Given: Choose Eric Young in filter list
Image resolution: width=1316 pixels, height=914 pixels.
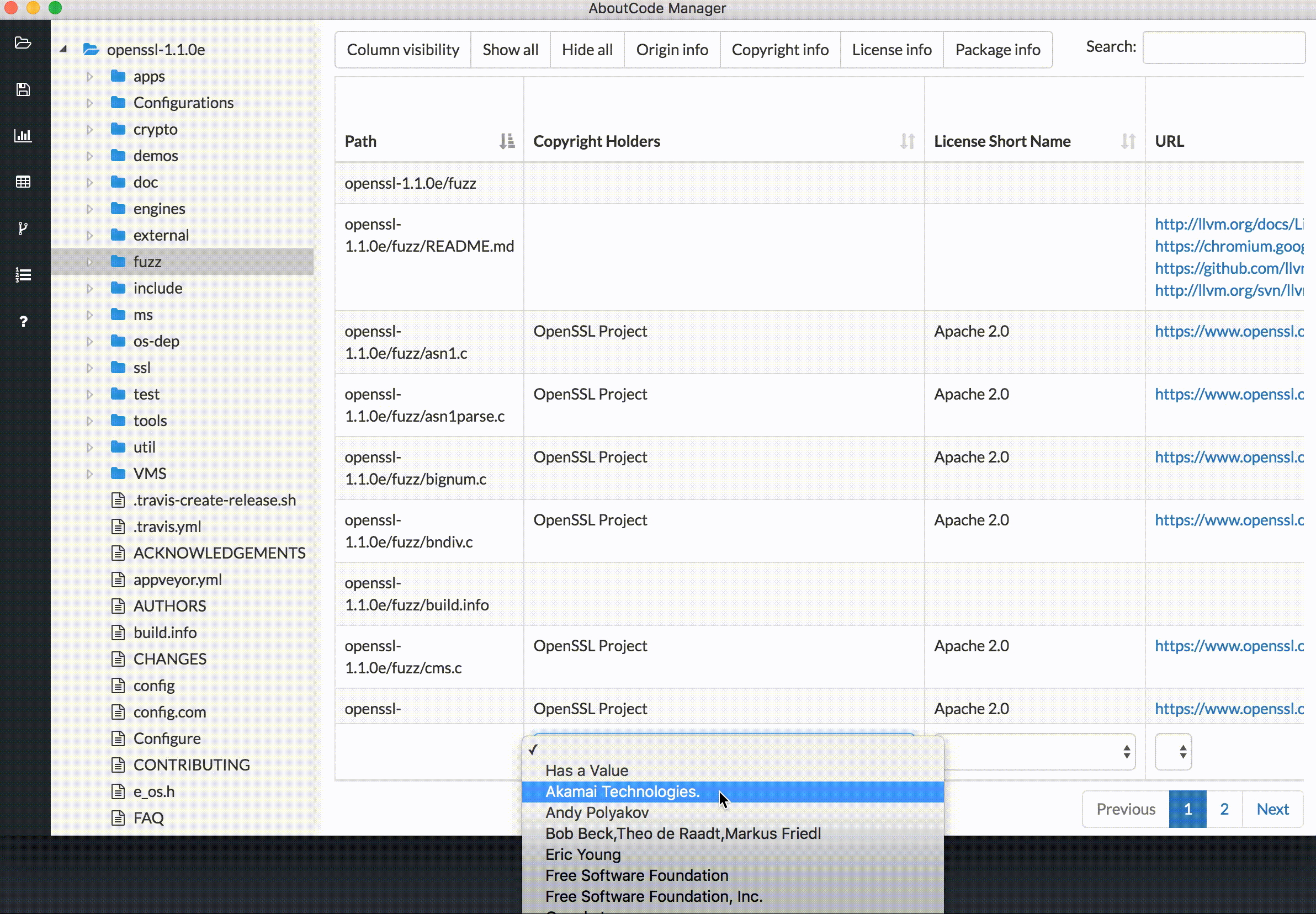Looking at the screenshot, I should click(x=583, y=854).
